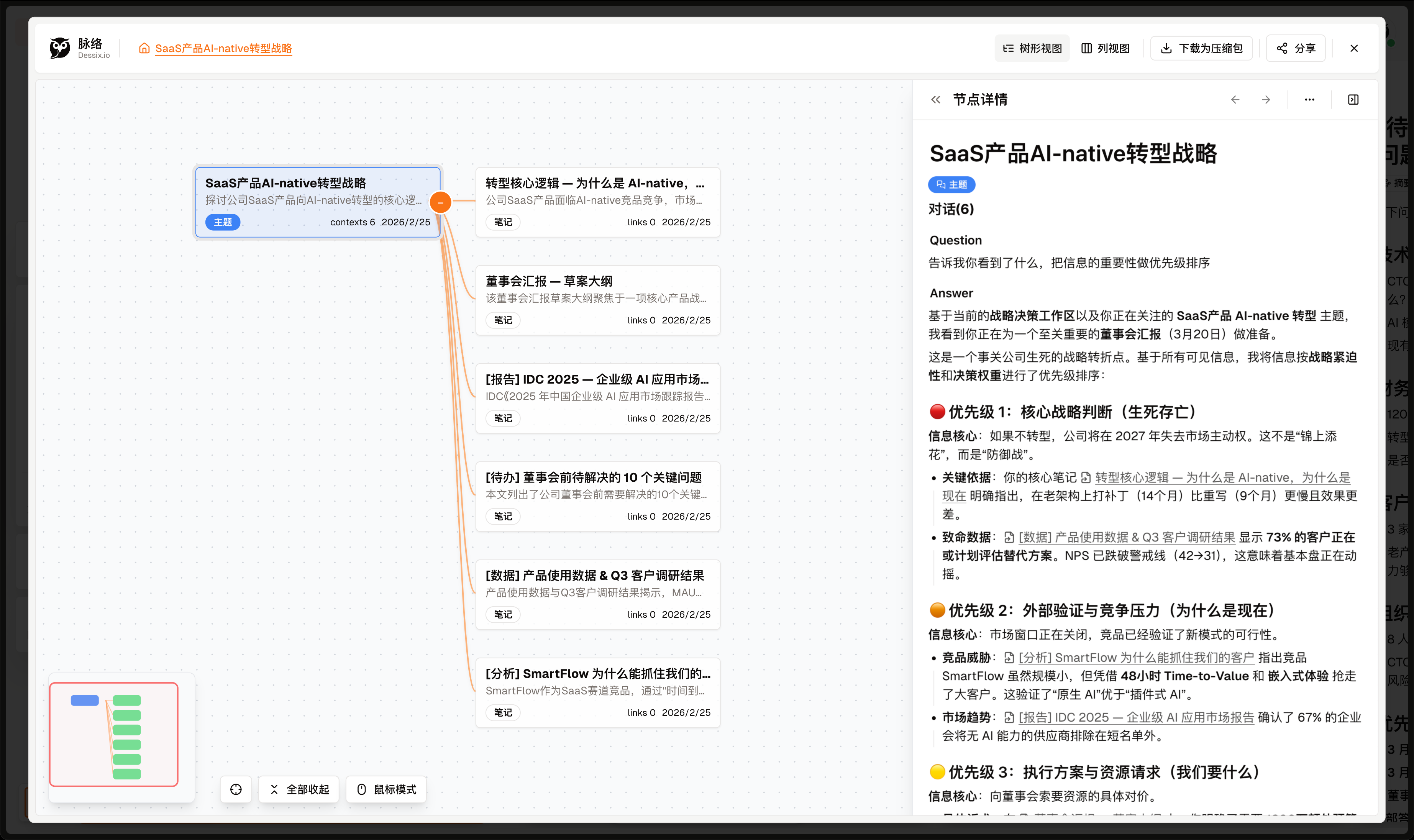1414x840 pixels.
Task: Click the forward arrow in the node details header
Action: 1266,100
